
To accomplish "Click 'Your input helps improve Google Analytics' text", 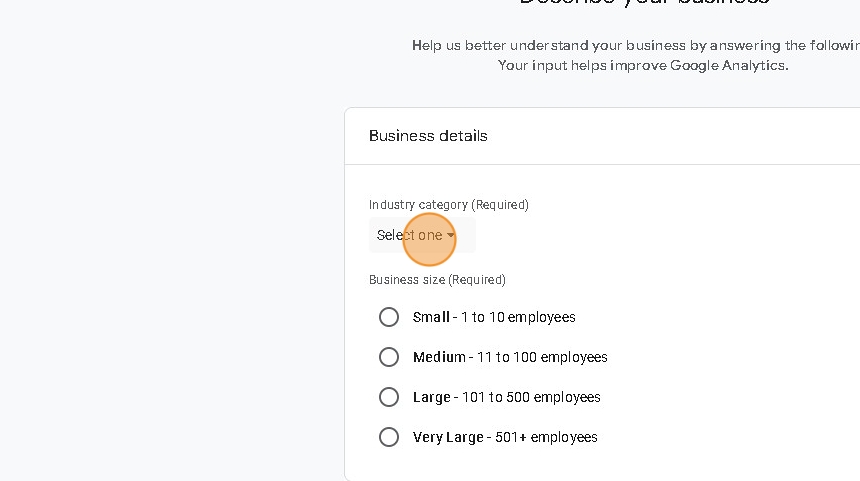I will coord(643,66).
